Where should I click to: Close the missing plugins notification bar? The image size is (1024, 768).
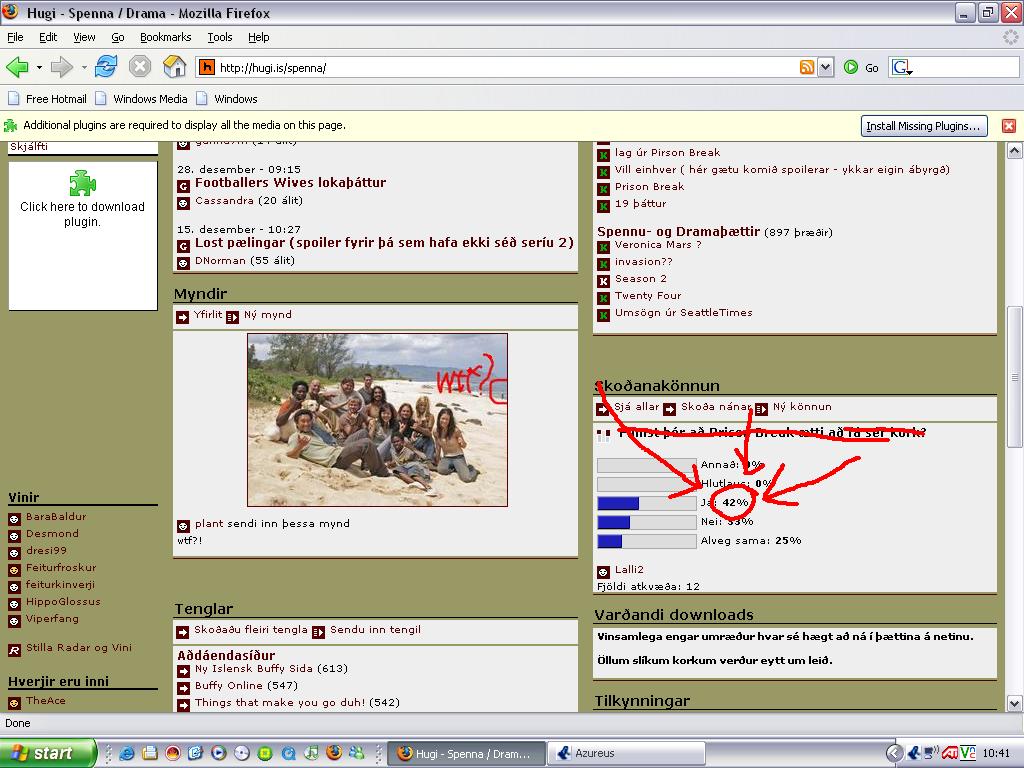[x=1009, y=126]
